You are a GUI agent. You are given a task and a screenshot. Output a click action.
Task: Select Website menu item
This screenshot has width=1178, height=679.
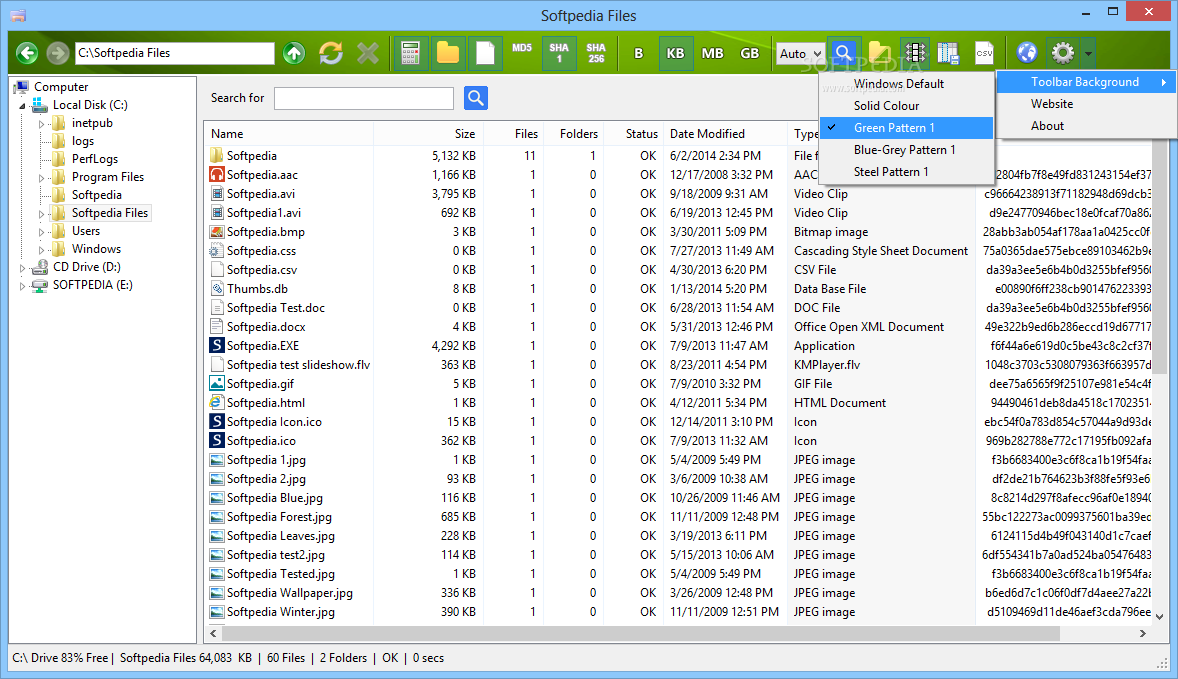pyautogui.click(x=1086, y=104)
